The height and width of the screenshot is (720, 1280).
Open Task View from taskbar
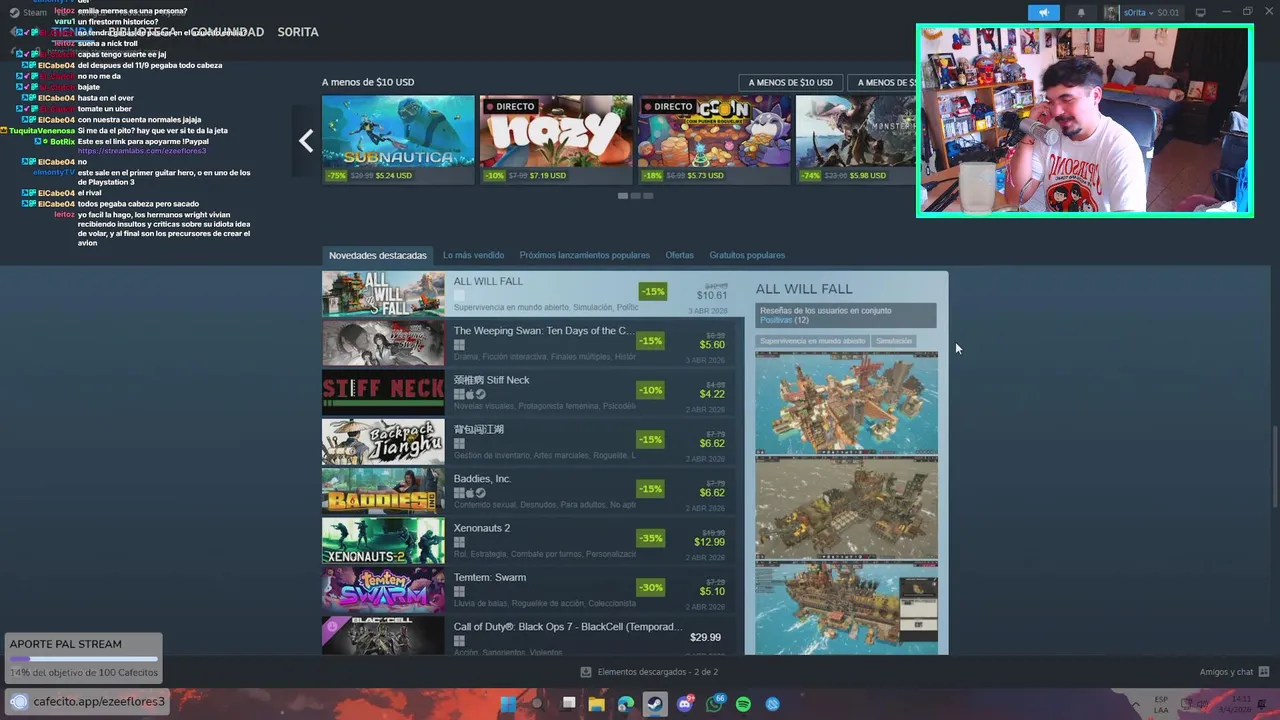coord(568,704)
